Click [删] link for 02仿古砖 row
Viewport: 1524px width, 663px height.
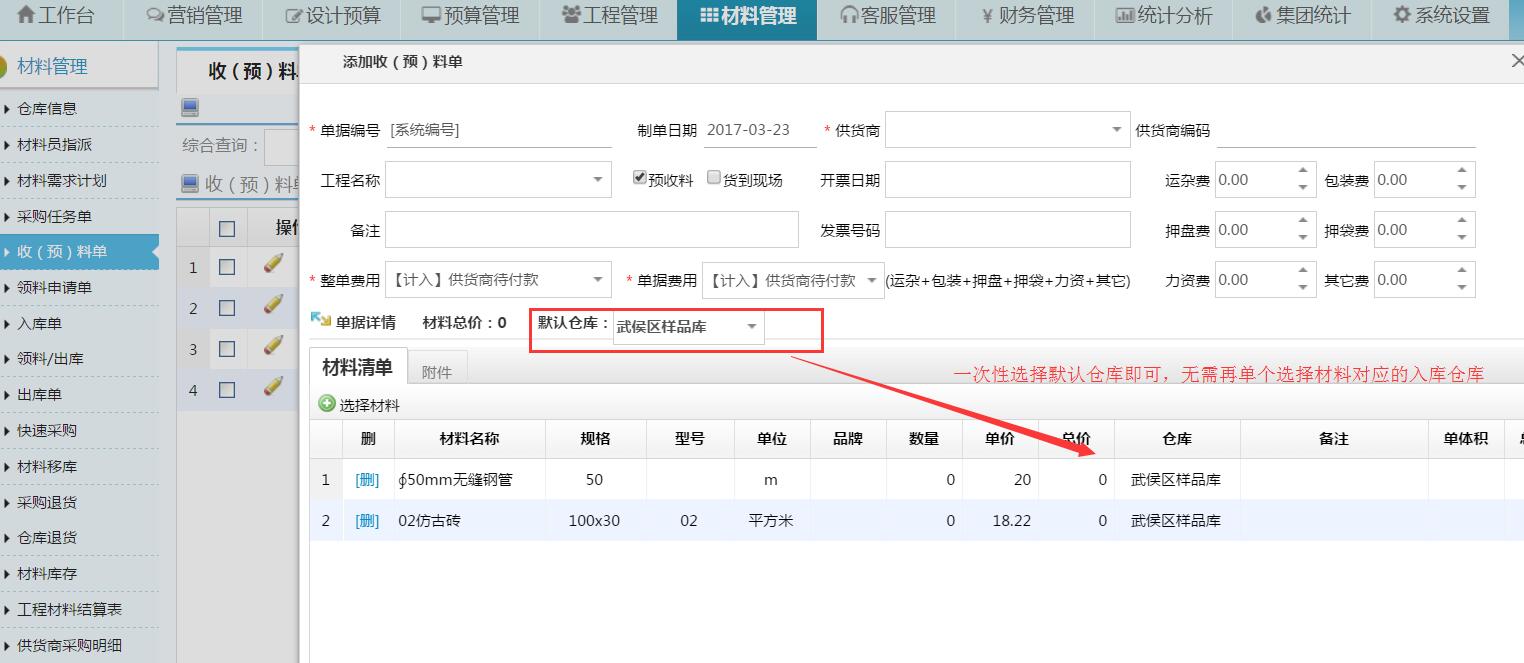click(x=368, y=520)
